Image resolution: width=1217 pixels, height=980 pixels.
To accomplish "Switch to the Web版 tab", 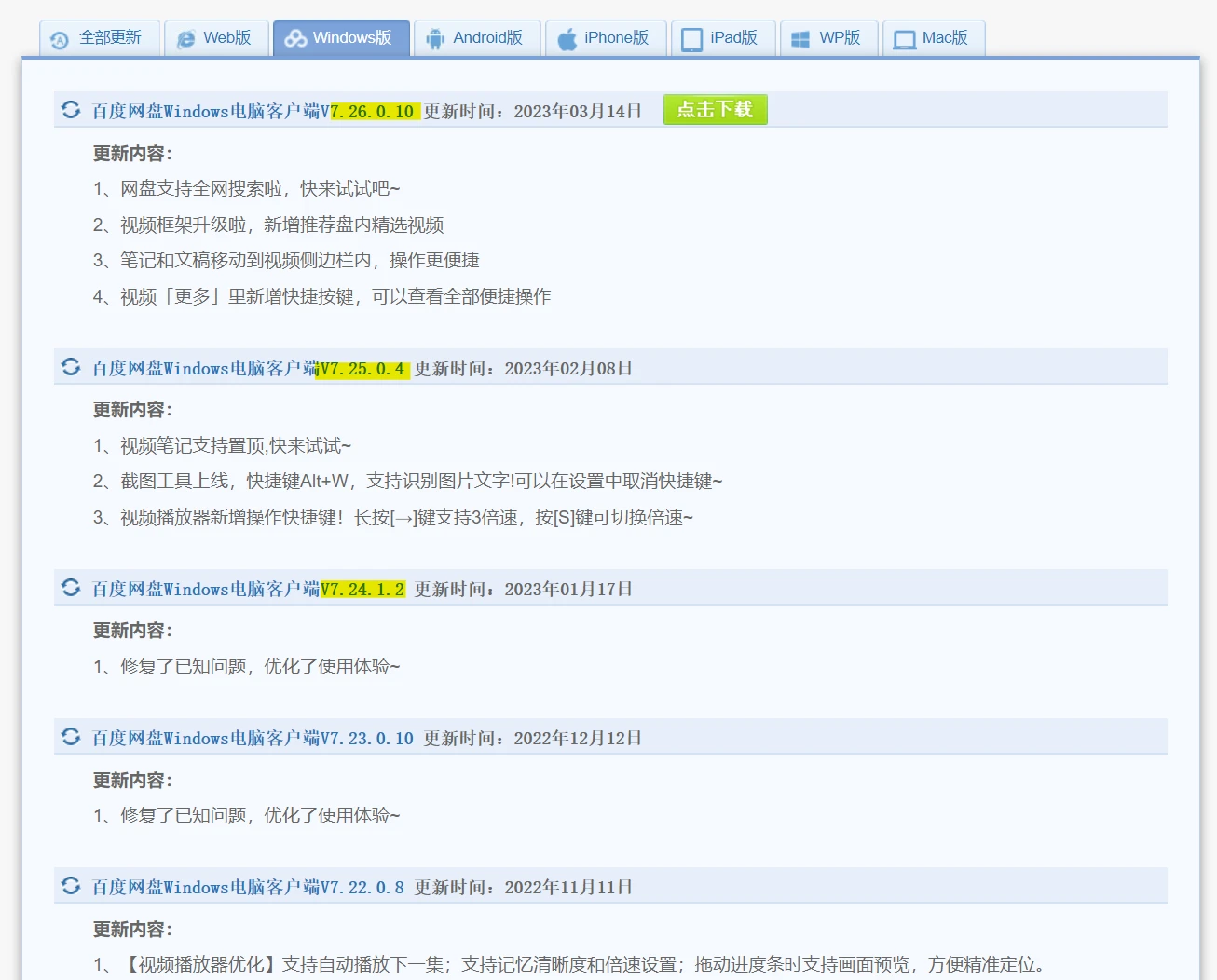I will [x=216, y=38].
